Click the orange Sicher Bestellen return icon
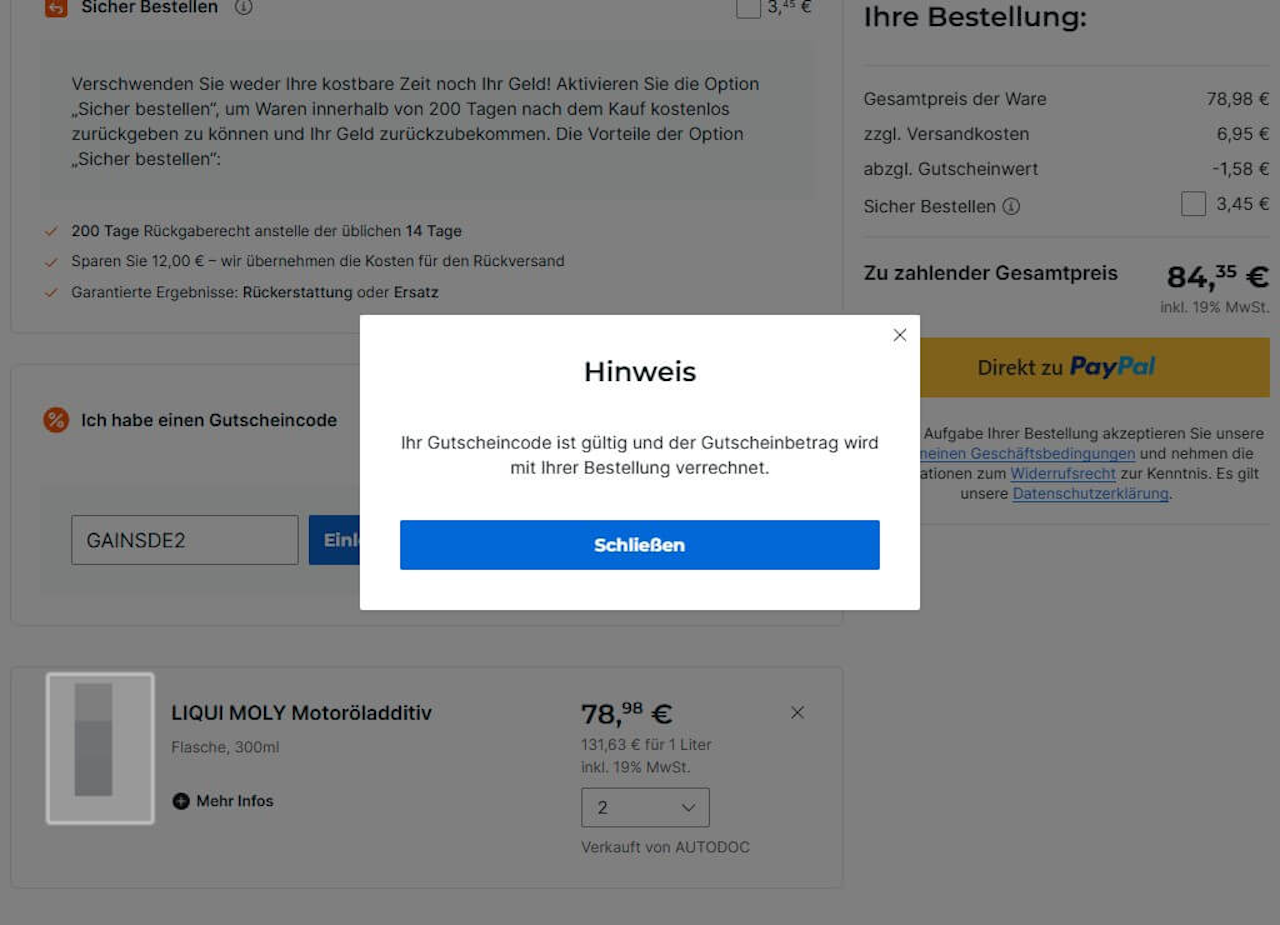 coord(56,7)
